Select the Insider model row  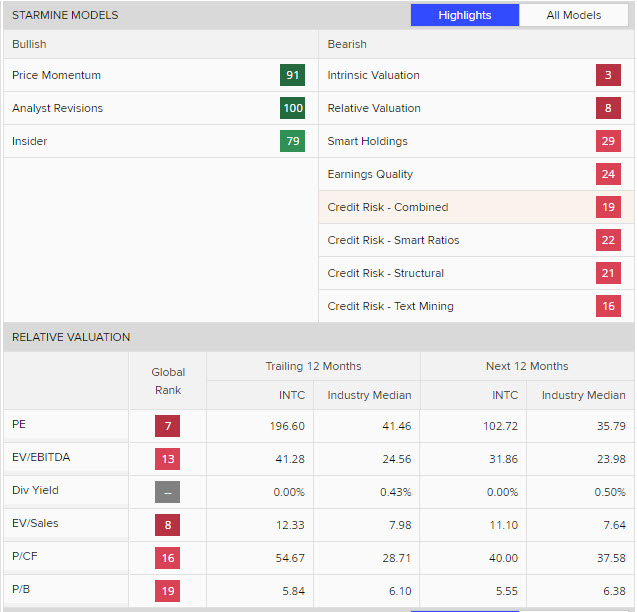pyautogui.click(x=161, y=141)
